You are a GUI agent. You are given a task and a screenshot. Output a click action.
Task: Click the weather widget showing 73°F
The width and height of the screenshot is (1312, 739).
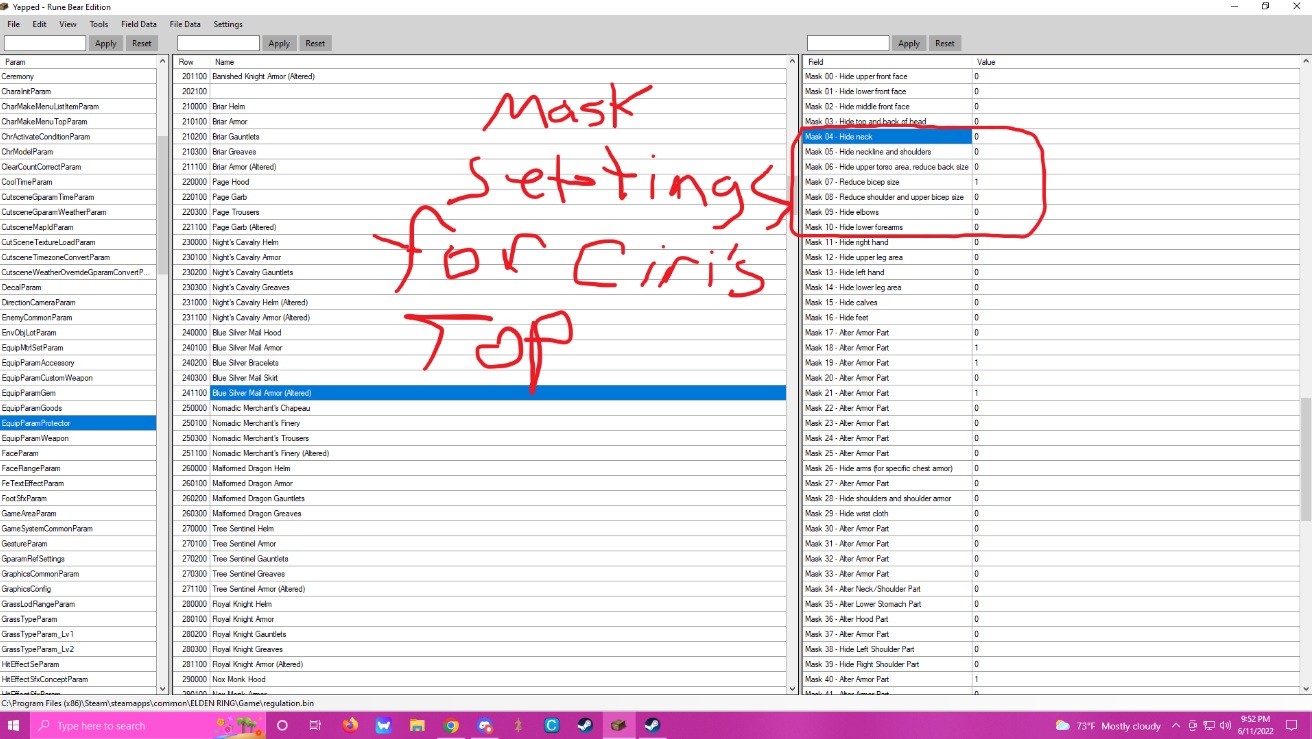click(x=1108, y=725)
